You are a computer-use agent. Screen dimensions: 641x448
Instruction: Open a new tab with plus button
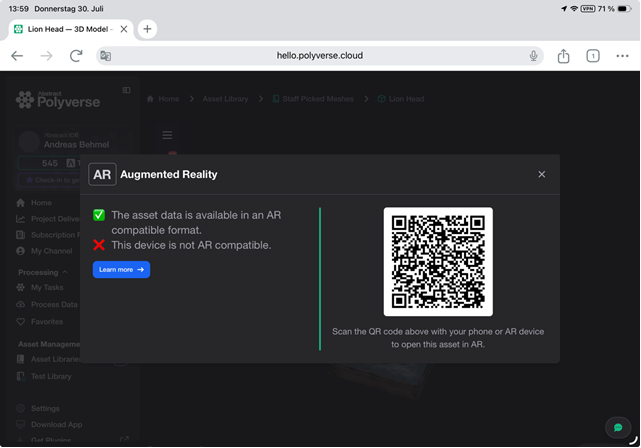[147, 29]
